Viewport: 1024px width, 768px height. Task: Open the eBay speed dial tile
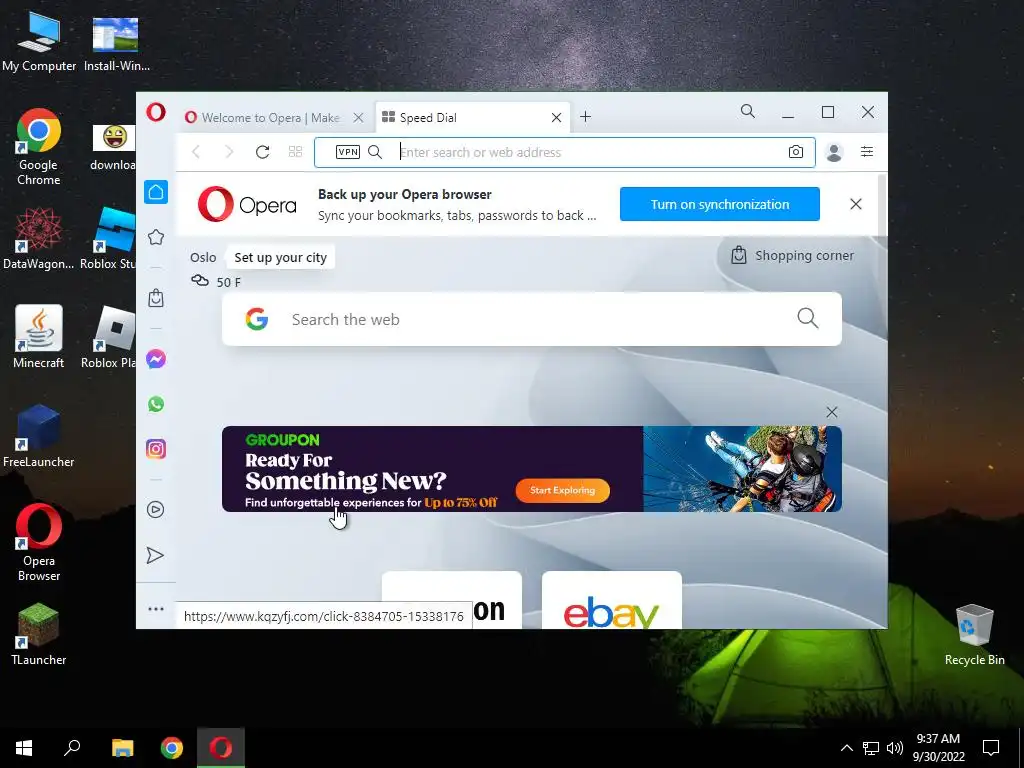pyautogui.click(x=612, y=600)
